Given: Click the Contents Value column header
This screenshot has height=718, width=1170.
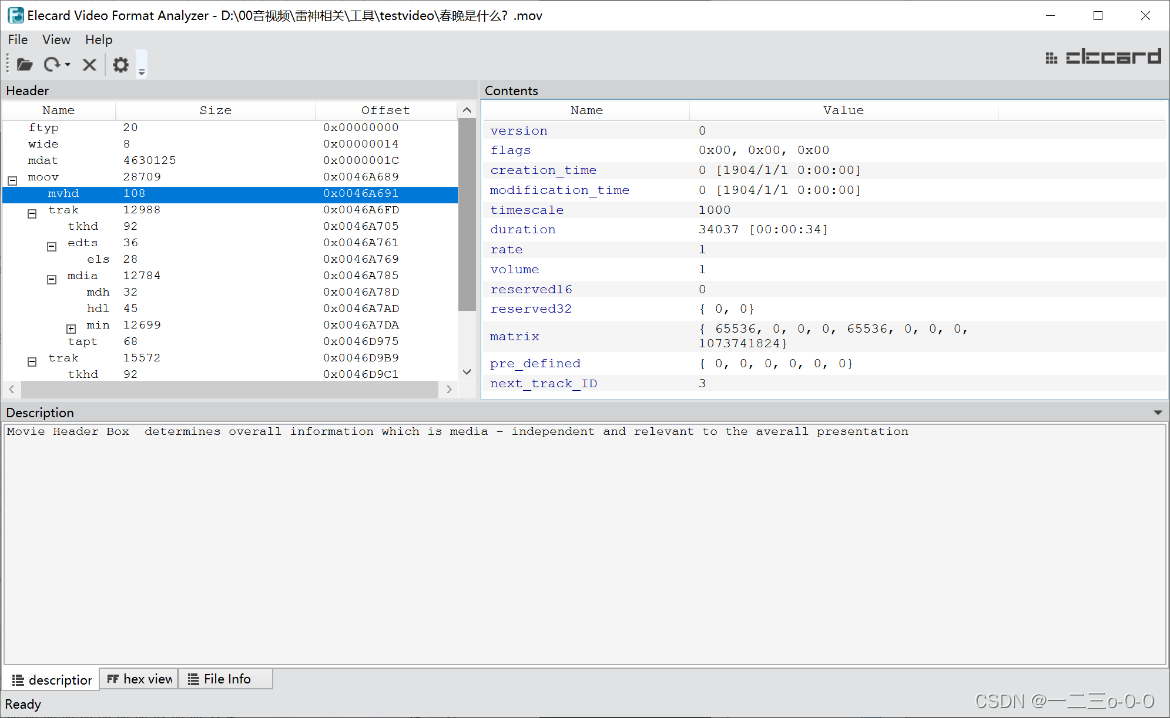Looking at the screenshot, I should point(843,110).
